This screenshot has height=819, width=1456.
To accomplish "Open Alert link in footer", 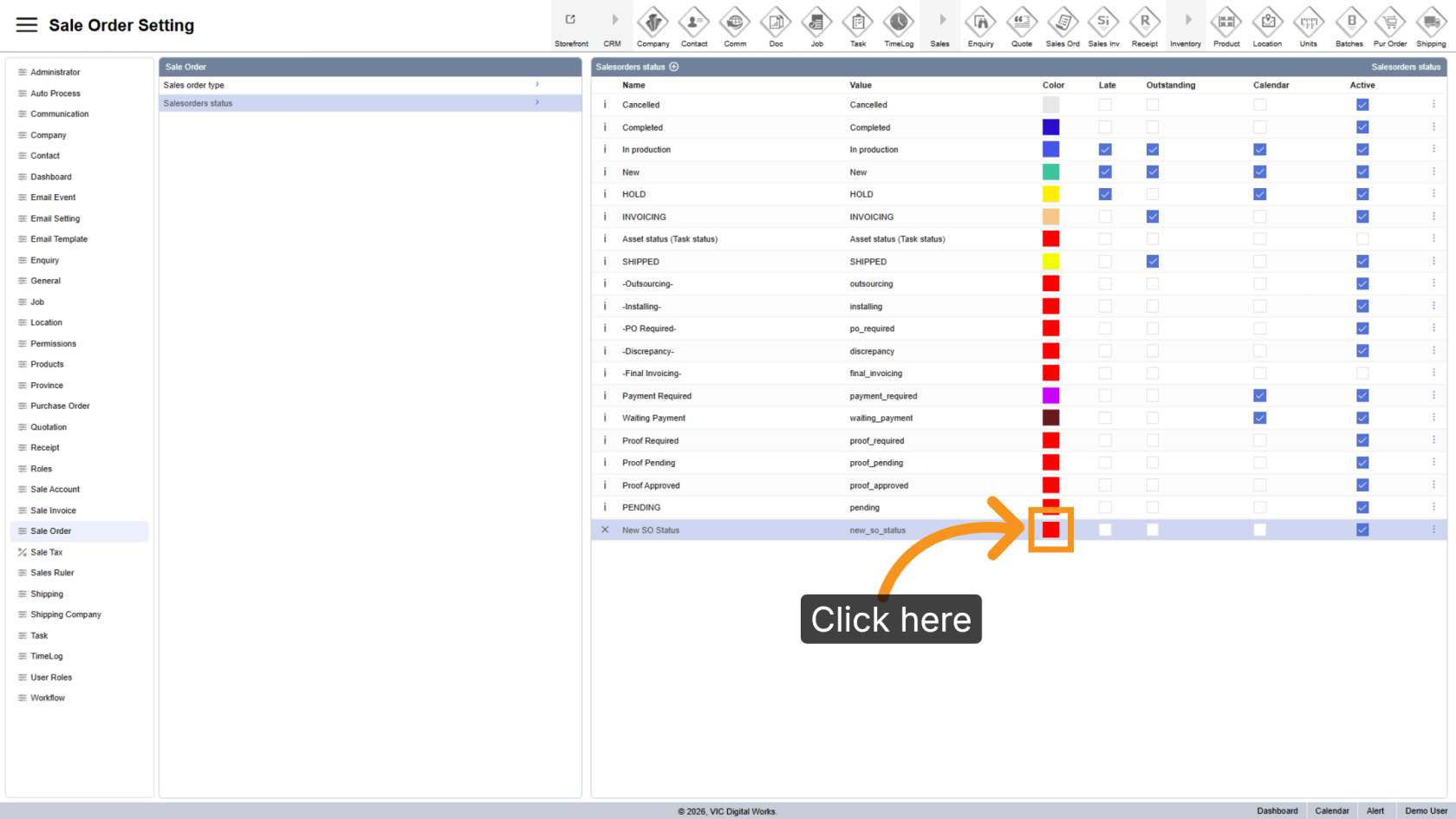I will click(x=1375, y=811).
